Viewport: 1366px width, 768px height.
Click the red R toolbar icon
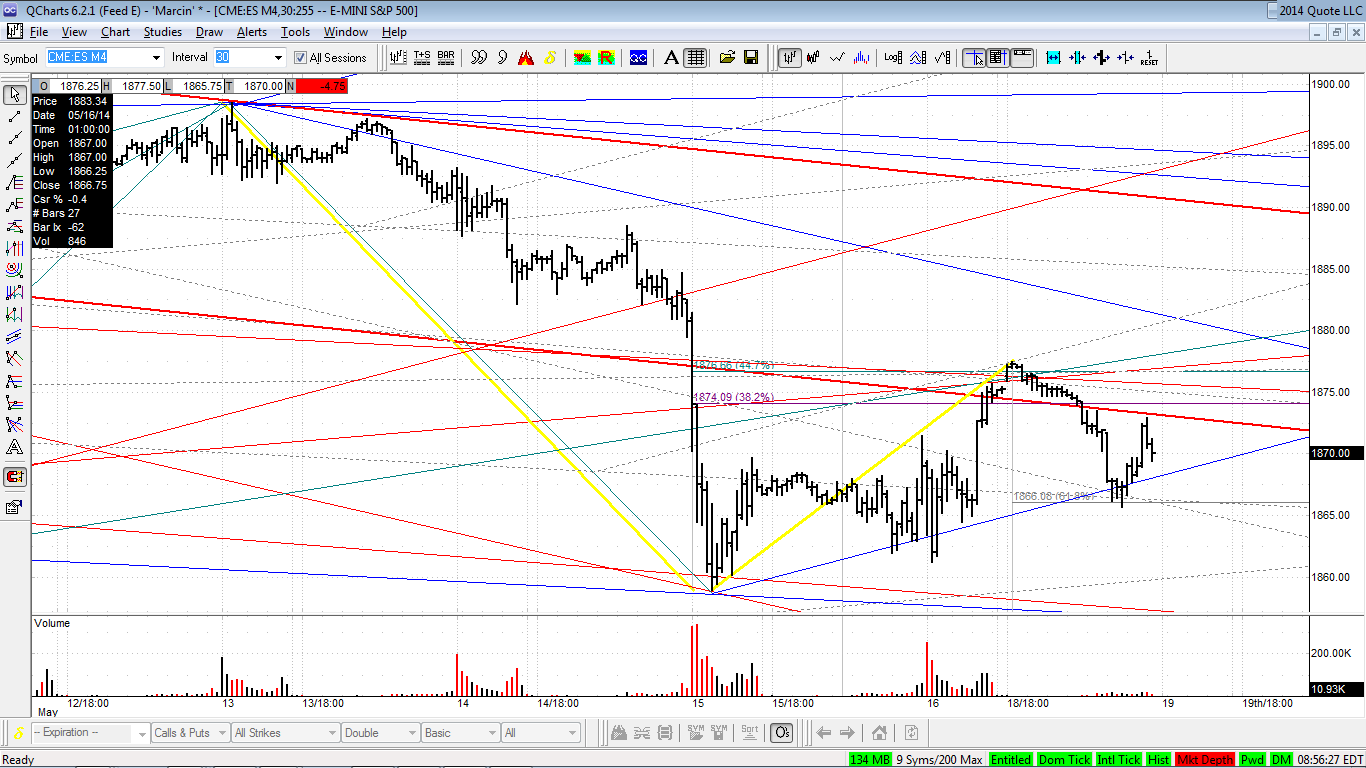pyautogui.click(x=606, y=58)
